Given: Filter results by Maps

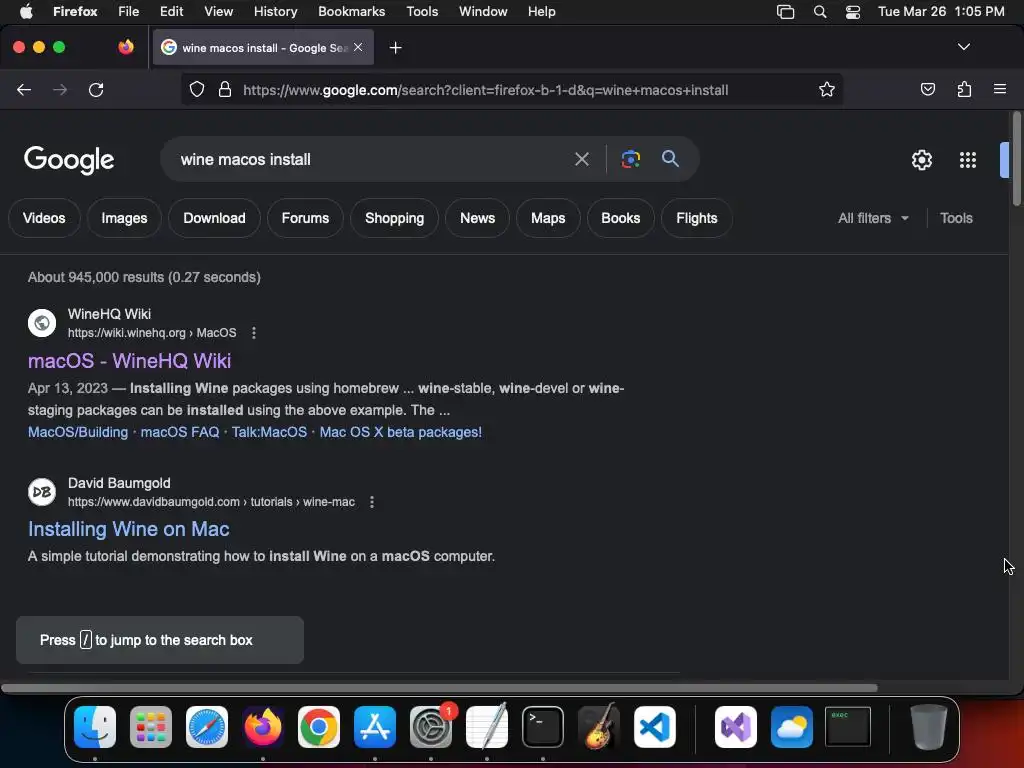Looking at the screenshot, I should click(548, 218).
